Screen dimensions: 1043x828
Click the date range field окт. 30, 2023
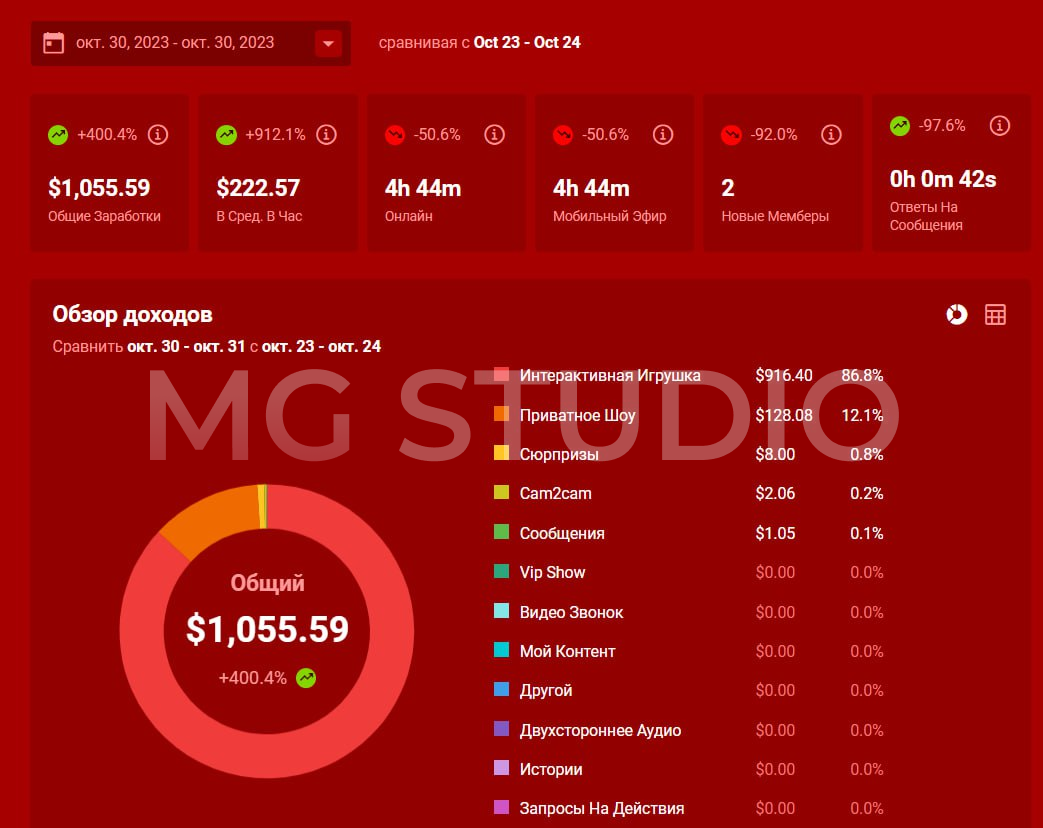(175, 43)
